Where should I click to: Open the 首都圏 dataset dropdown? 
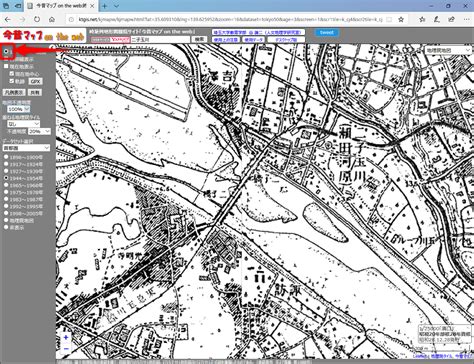[26, 148]
